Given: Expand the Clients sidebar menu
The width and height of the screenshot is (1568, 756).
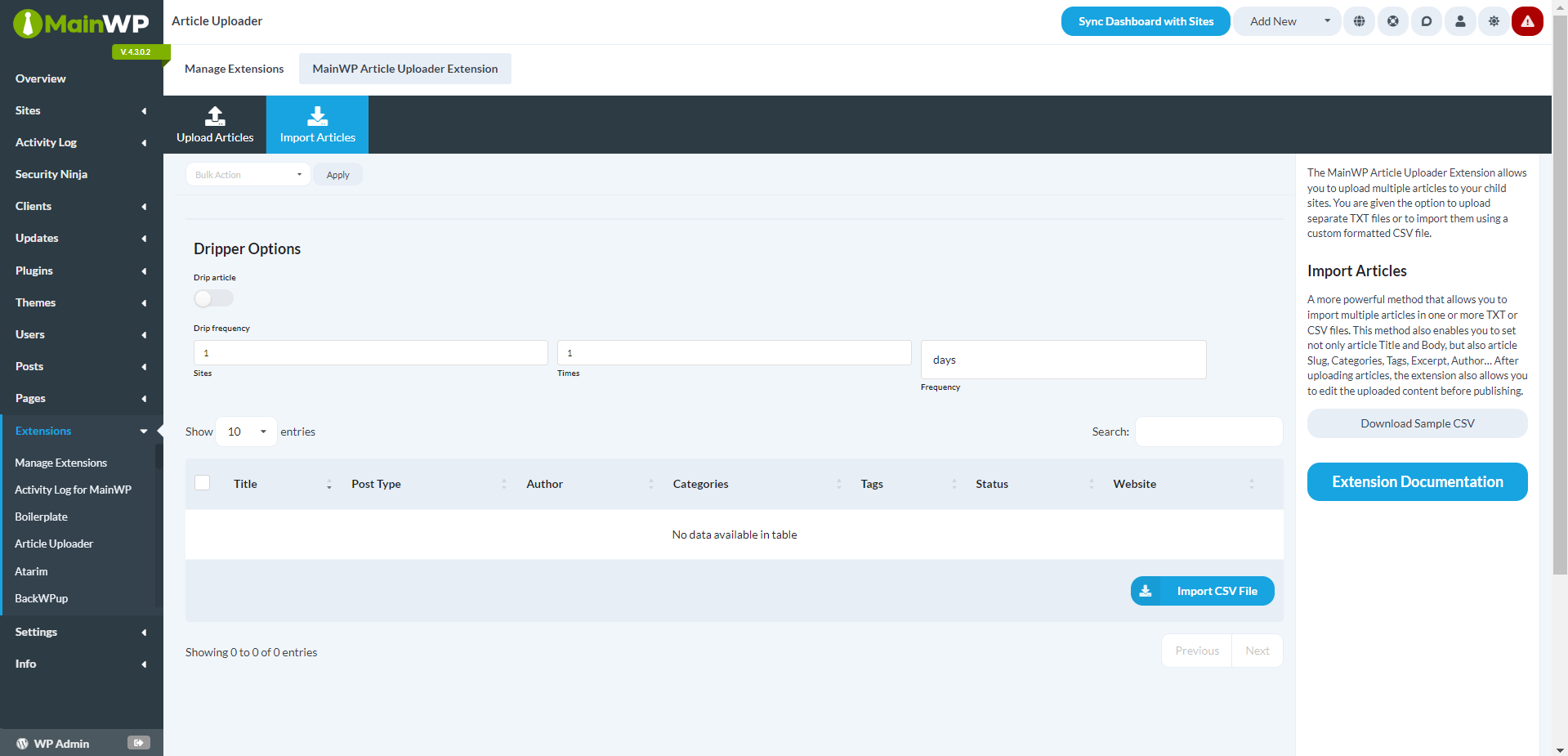Looking at the screenshot, I should click(82, 206).
